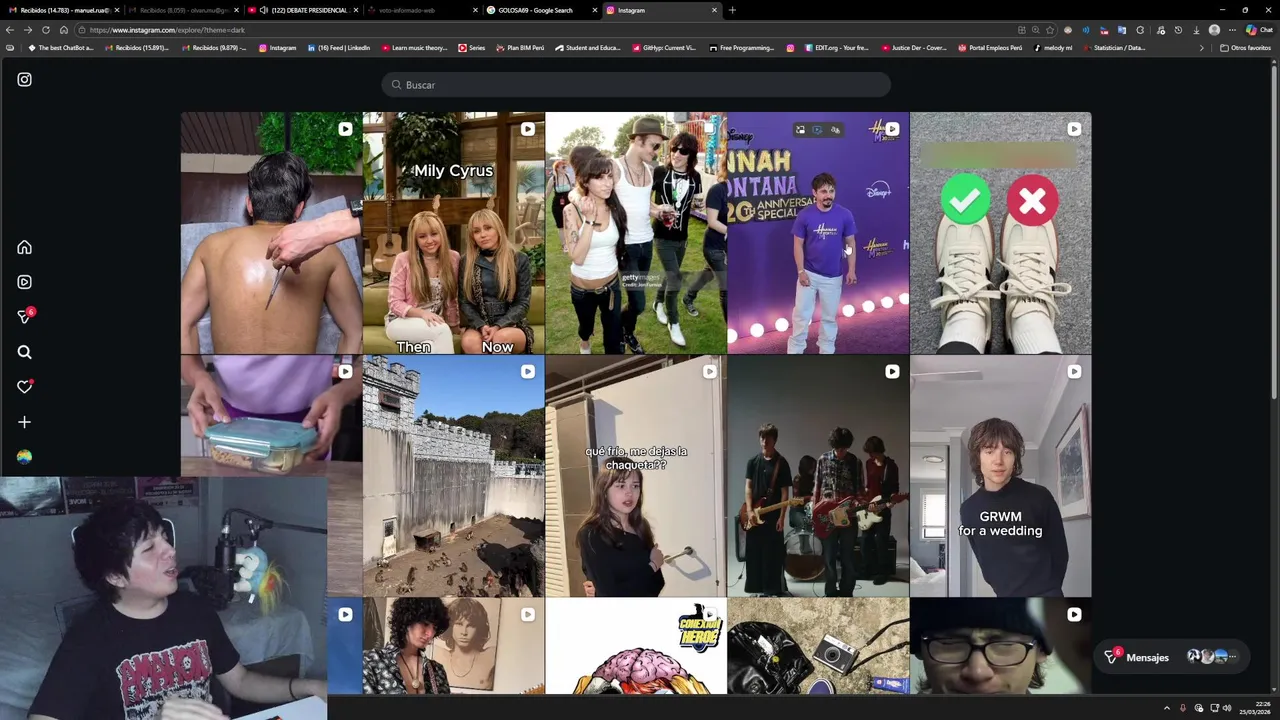Switch to the voto-informado-web tab

[x=420, y=10]
